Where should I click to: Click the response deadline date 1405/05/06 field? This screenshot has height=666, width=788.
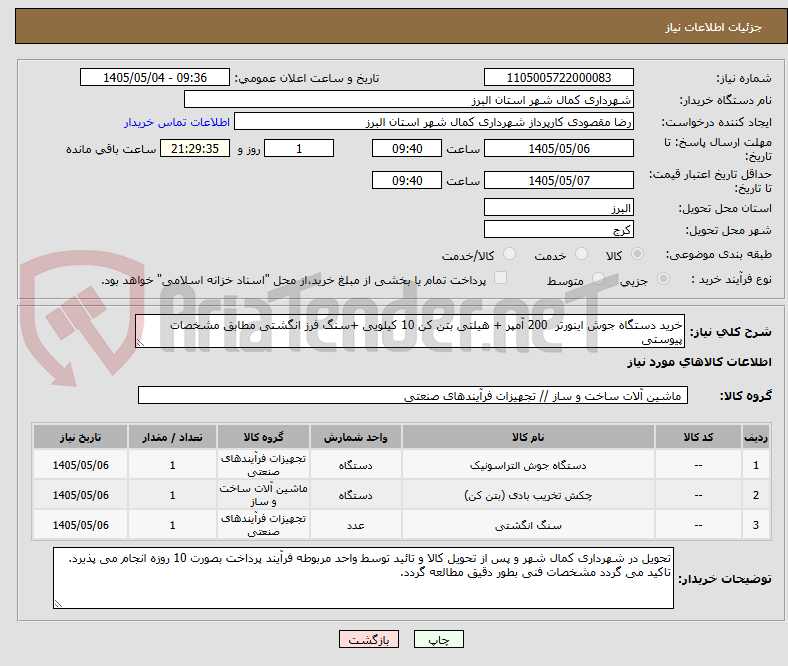pos(559,148)
